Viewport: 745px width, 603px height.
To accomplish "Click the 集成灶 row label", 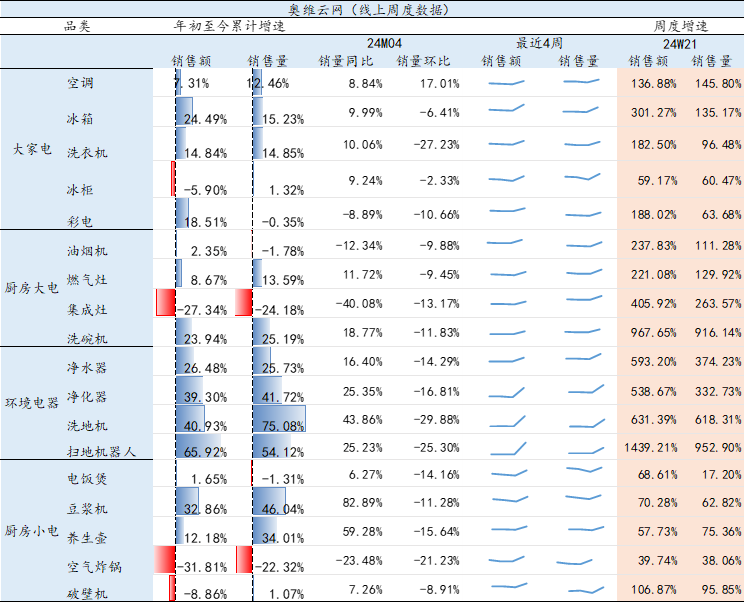I will pyautogui.click(x=87, y=310).
